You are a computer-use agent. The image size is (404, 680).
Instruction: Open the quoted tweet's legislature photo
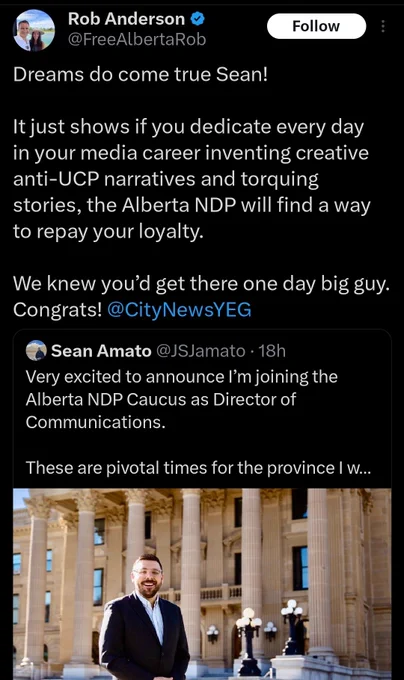[202, 584]
